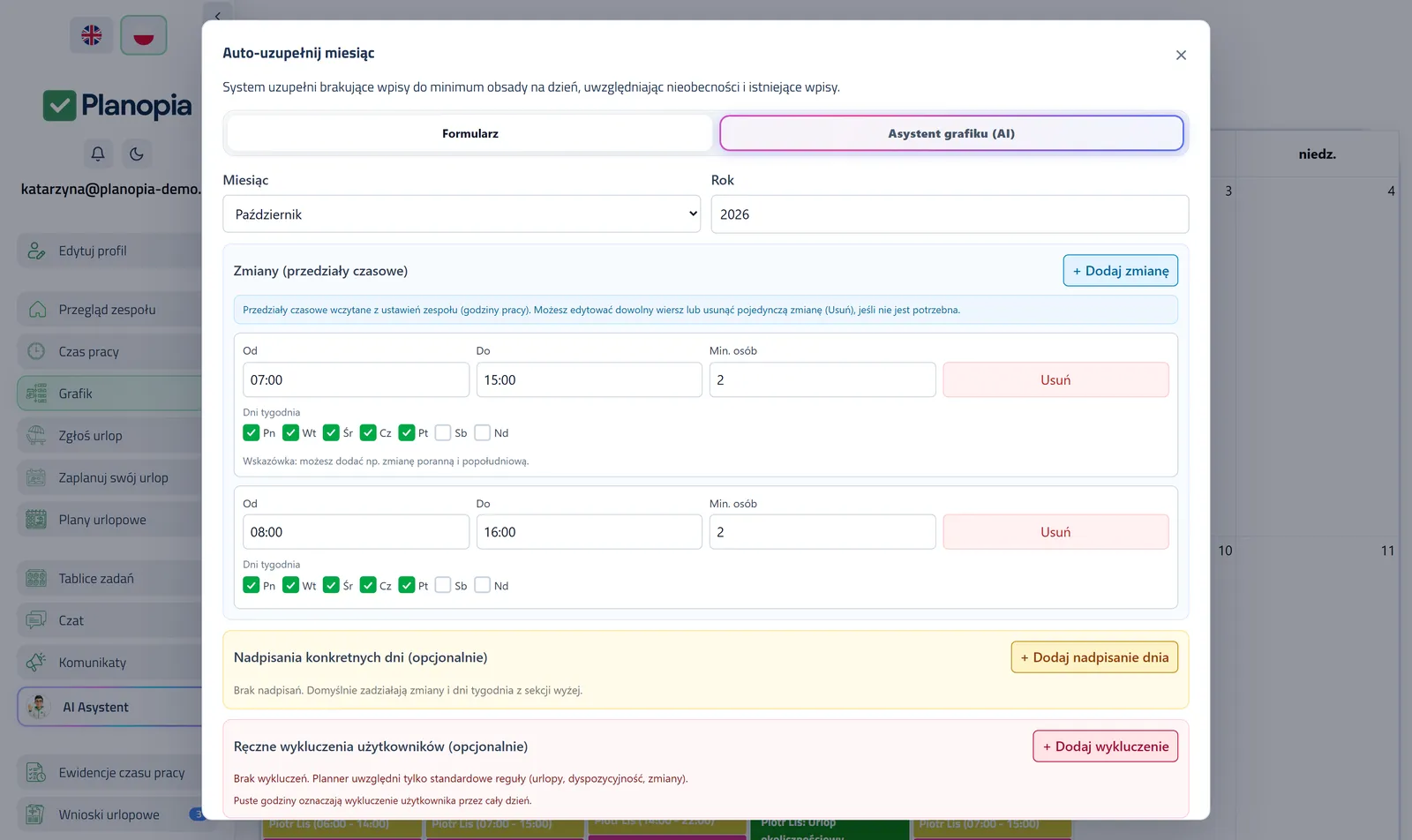Enable Nd for the 07:00 shift

click(483, 432)
